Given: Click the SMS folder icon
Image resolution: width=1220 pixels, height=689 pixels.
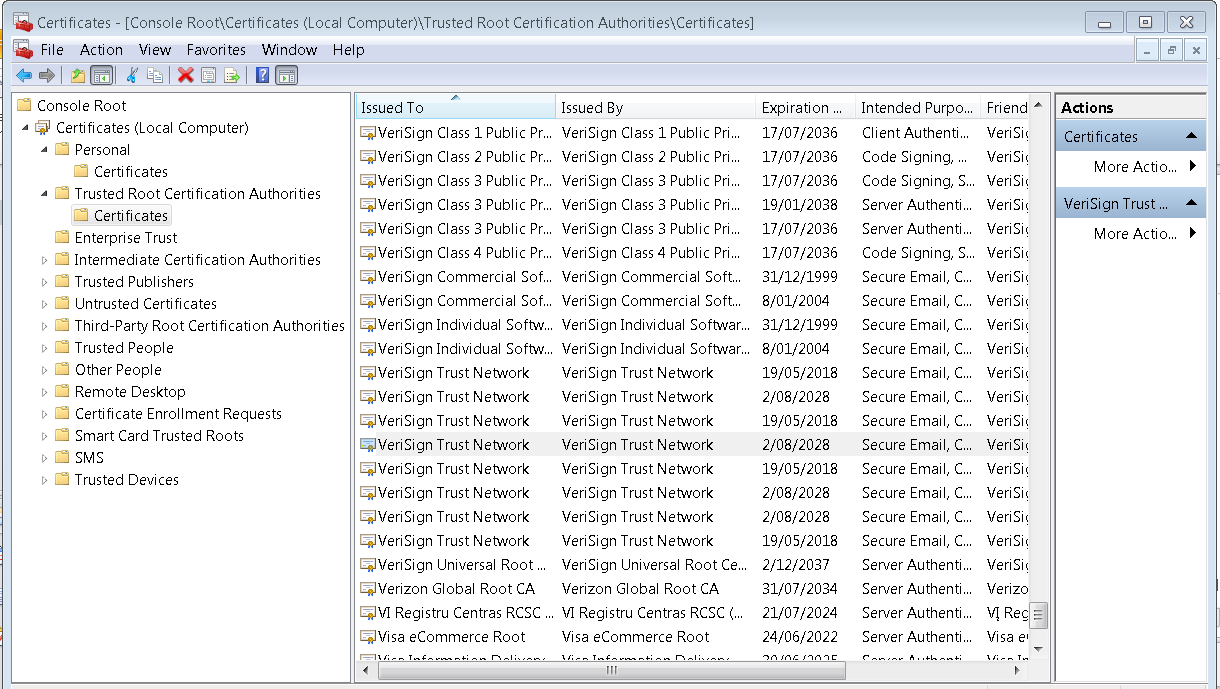Looking at the screenshot, I should (62, 457).
